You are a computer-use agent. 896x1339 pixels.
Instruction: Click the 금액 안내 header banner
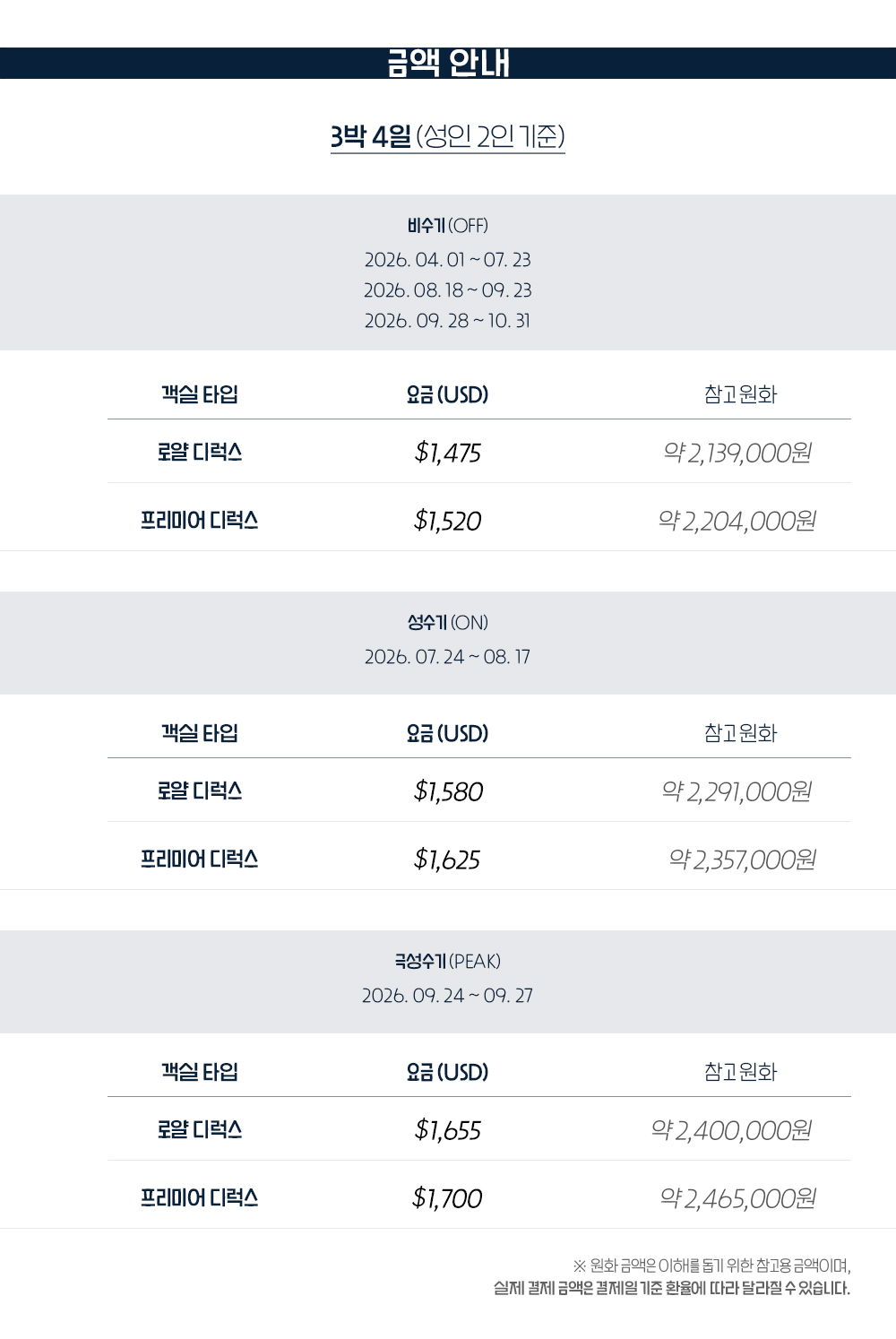point(448,64)
